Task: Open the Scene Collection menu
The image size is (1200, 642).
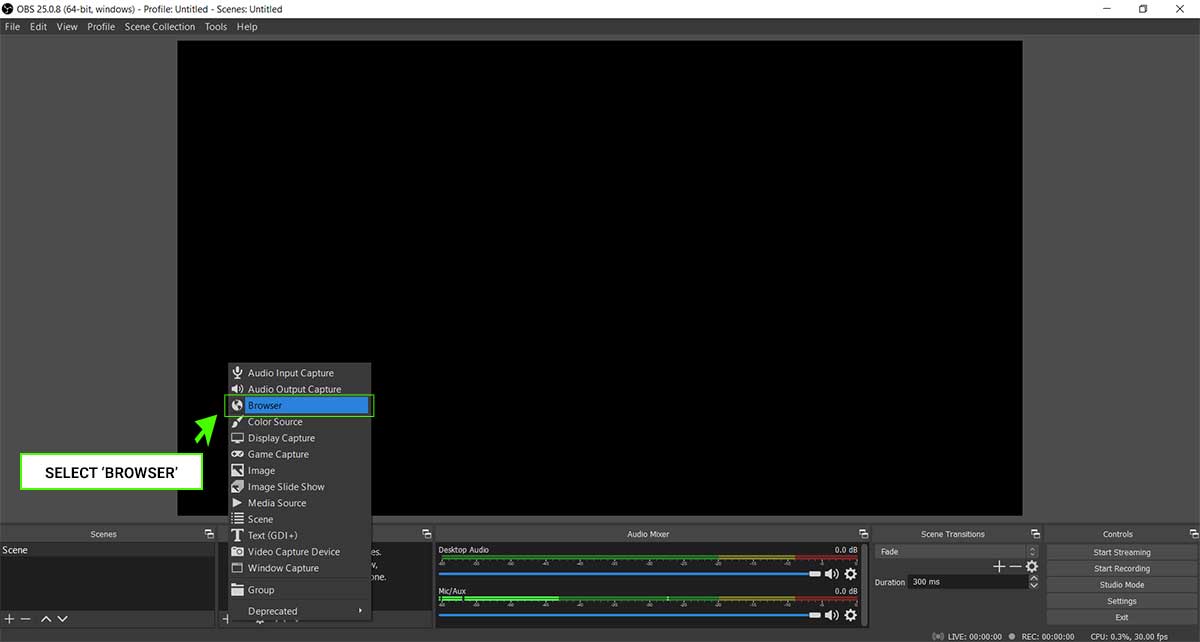Action: pos(160,27)
